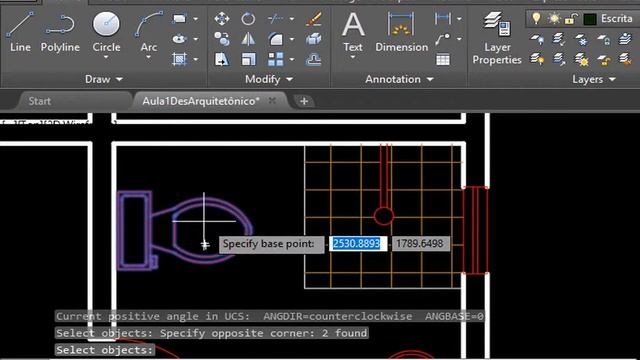Toggle Escrita layer lock padlock
This screenshot has height=360, width=640.
pyautogui.click(x=572, y=18)
